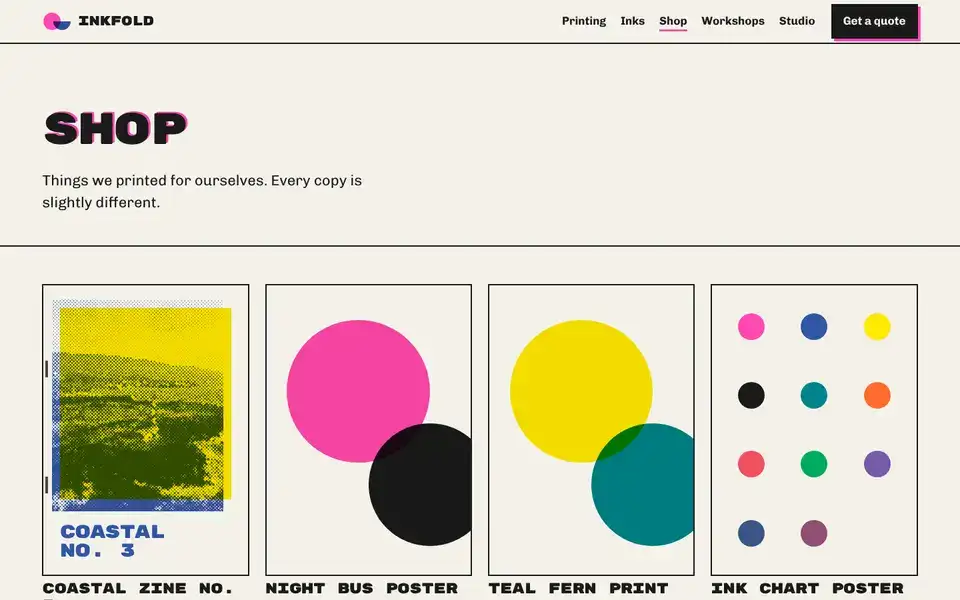Open the Workshops nav item
The width and height of the screenshot is (960, 600).
coord(733,21)
